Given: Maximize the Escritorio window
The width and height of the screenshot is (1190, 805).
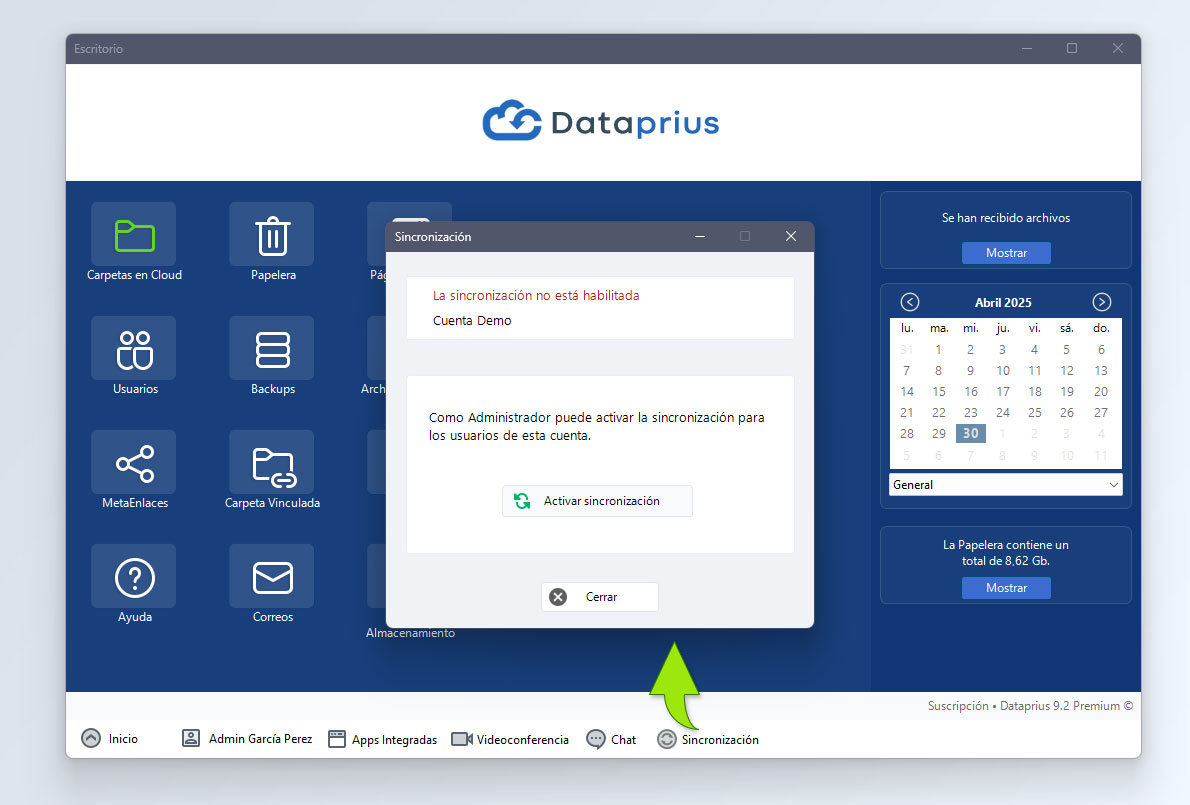Looking at the screenshot, I should pos(1072,49).
